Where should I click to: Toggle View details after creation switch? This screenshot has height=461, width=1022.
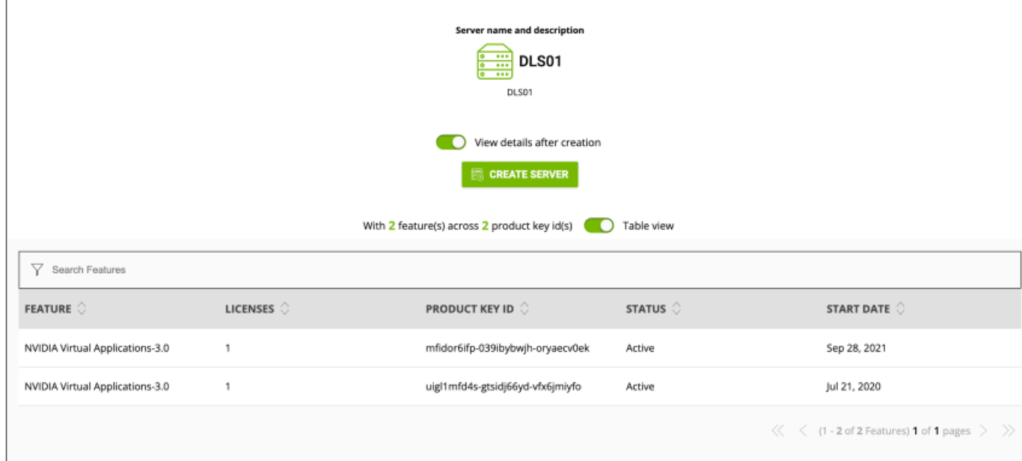pos(451,142)
